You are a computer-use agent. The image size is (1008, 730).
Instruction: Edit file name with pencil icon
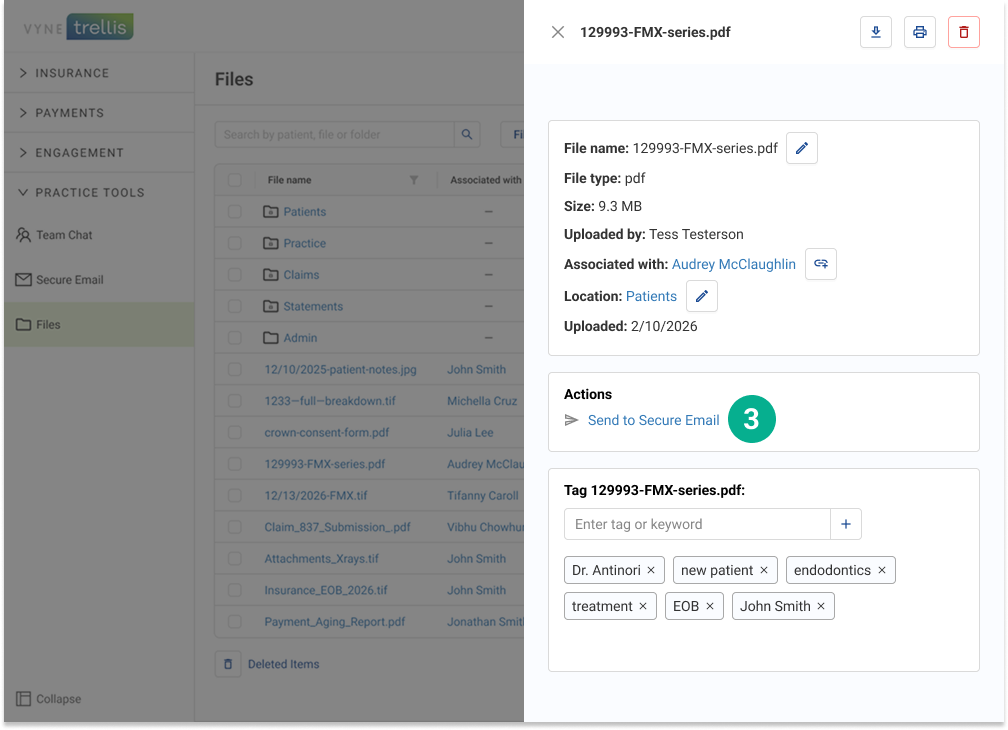tap(801, 148)
